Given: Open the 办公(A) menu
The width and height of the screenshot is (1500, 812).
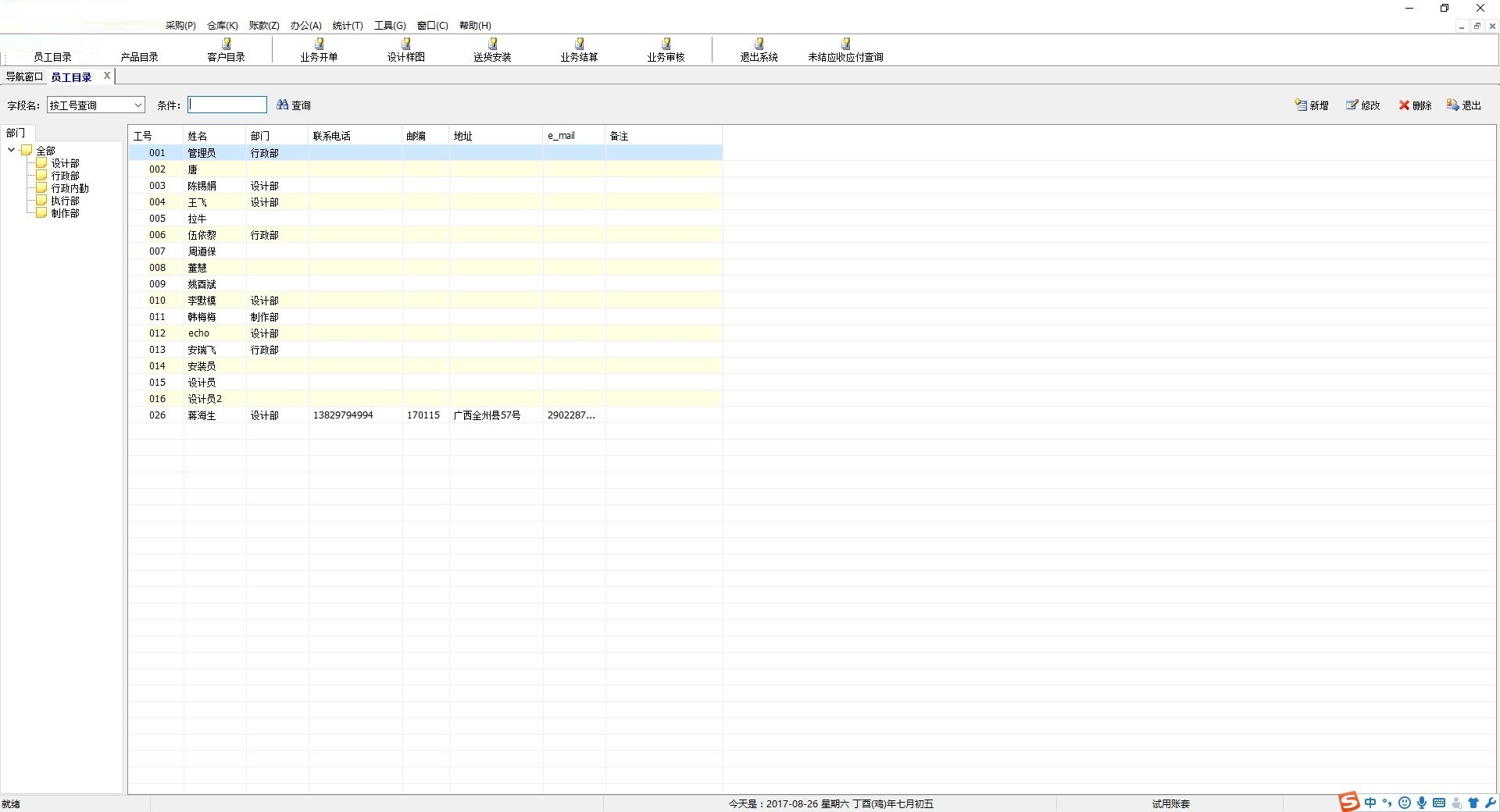Looking at the screenshot, I should pos(306,26).
